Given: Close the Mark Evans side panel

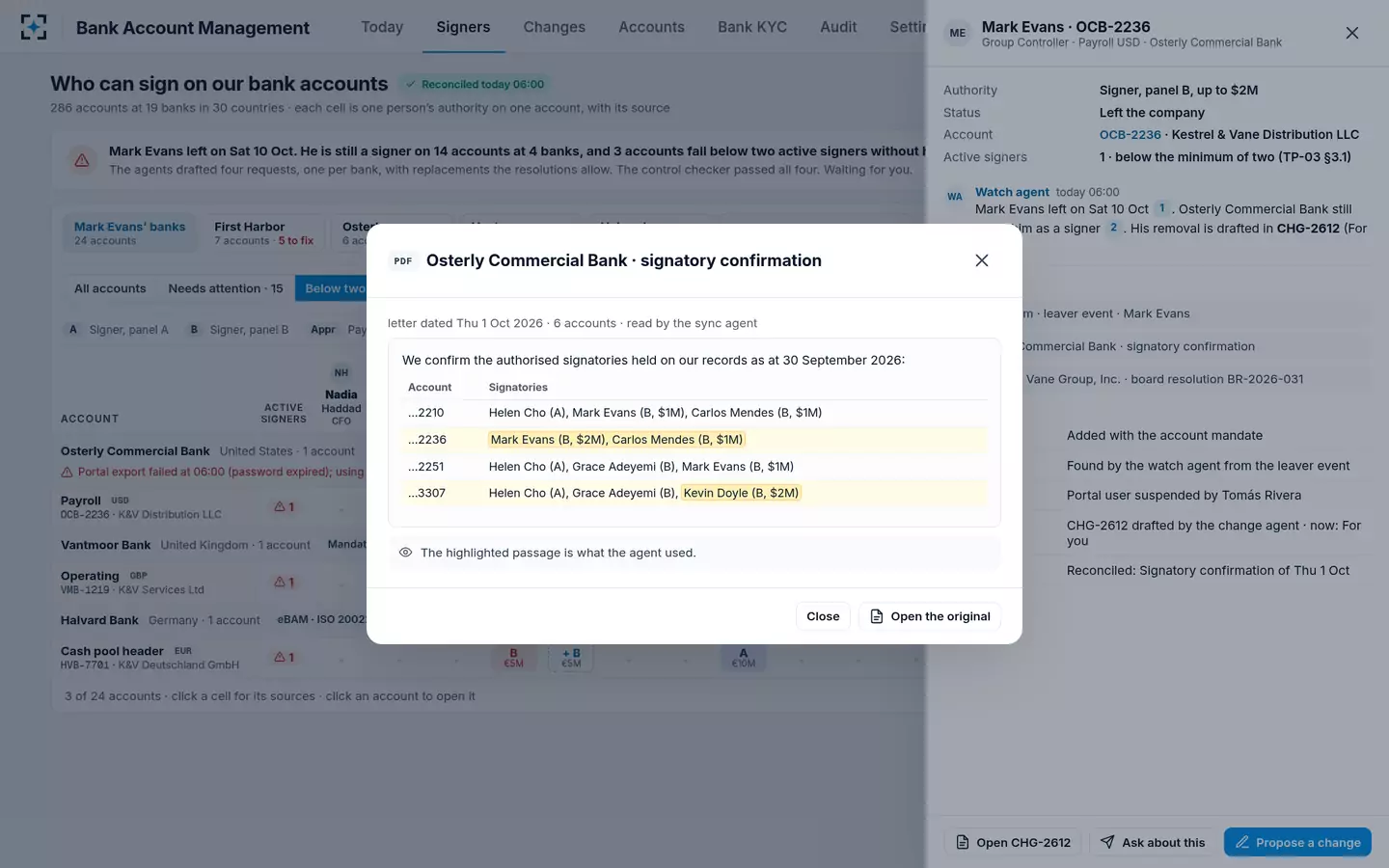Looking at the screenshot, I should tap(1352, 33).
